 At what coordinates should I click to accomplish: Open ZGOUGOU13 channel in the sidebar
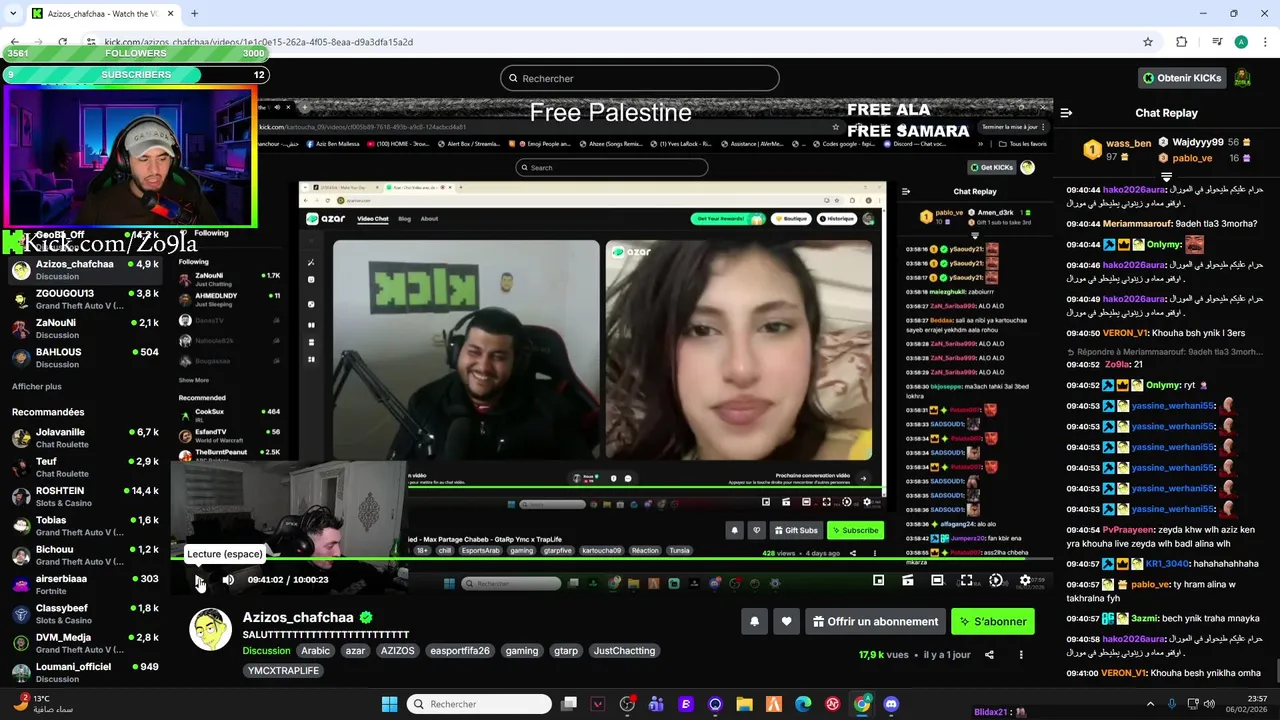(85, 300)
